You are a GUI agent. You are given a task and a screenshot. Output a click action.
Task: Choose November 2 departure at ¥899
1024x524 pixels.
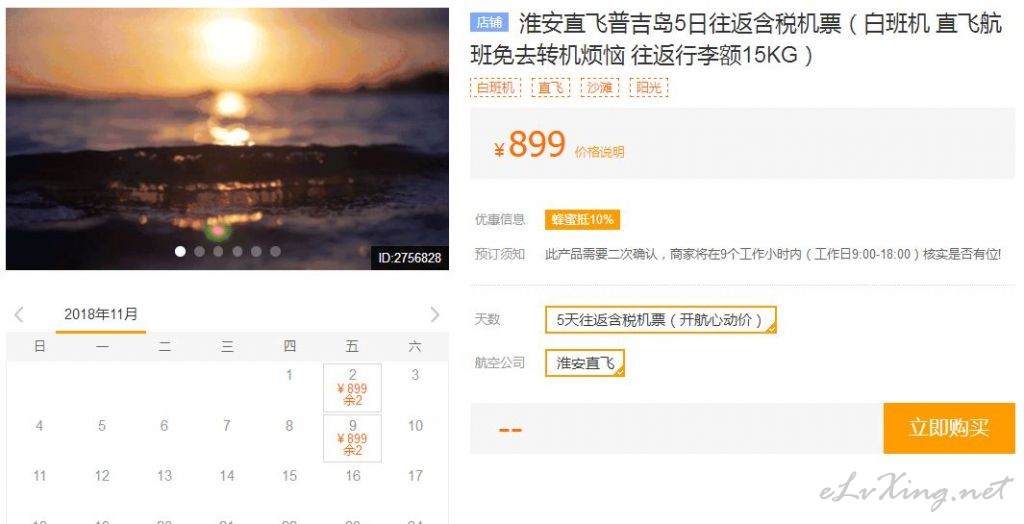(x=352, y=387)
